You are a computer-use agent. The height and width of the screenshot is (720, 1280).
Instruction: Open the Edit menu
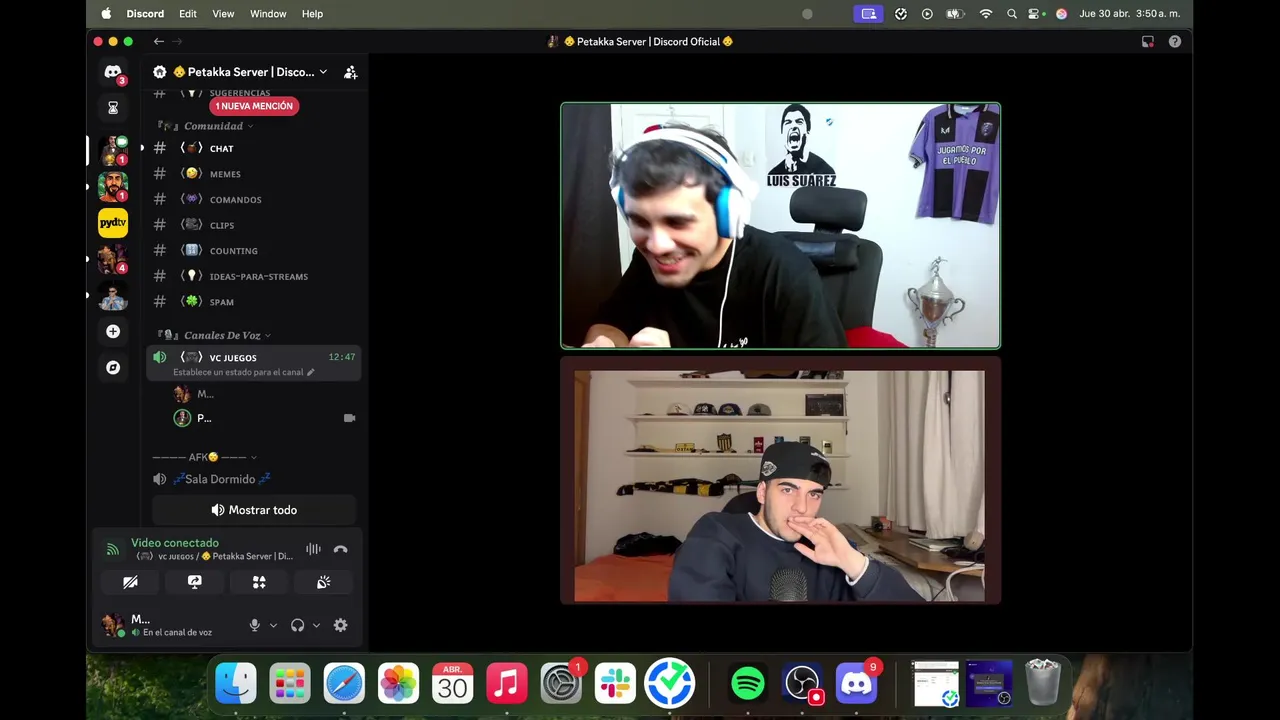click(188, 14)
